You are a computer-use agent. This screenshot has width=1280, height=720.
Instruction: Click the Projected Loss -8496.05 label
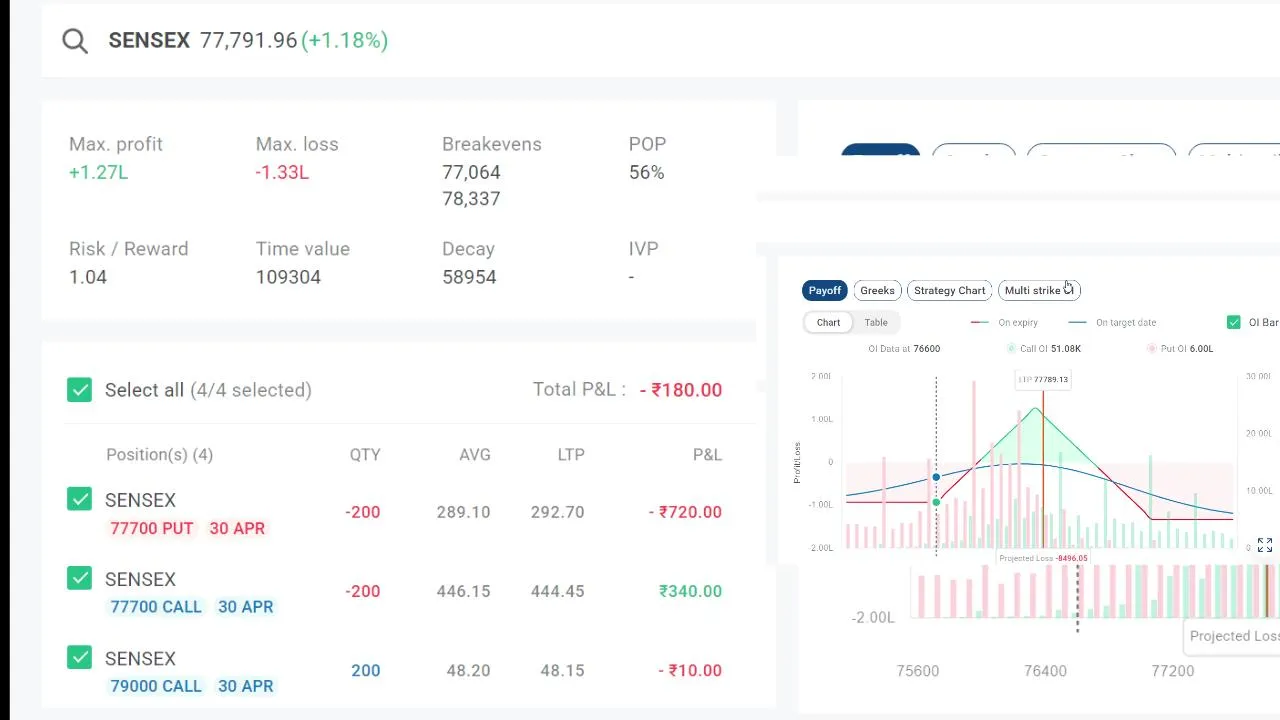(x=1043, y=558)
